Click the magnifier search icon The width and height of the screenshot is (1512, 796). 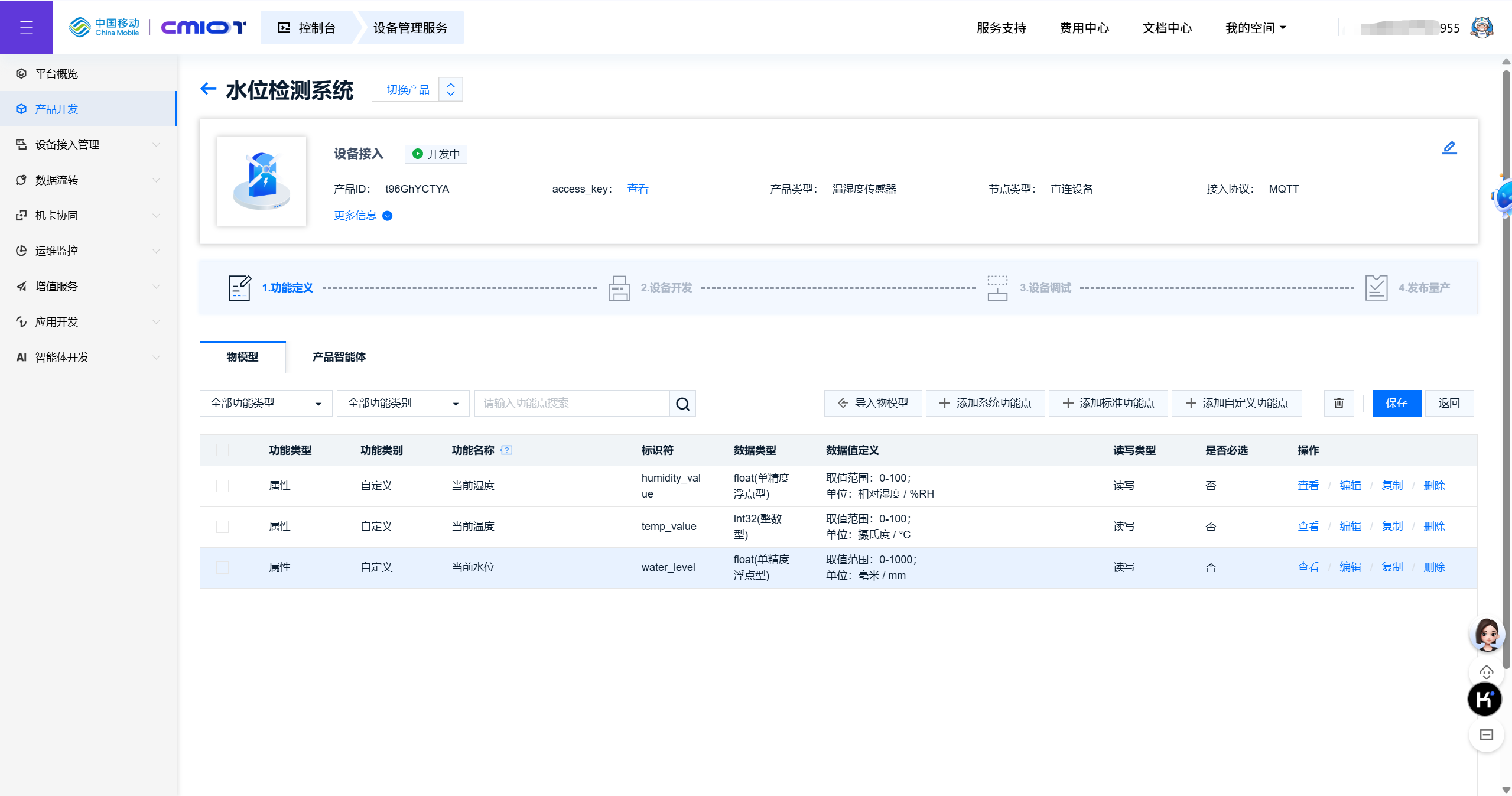(682, 403)
